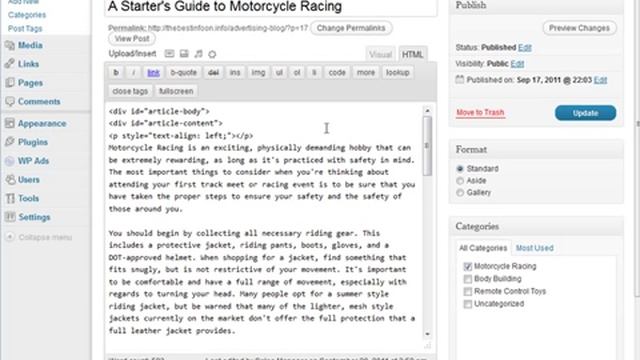Viewport: 640px width, 360px height.
Task: Edit the Published on date
Action: (600, 80)
